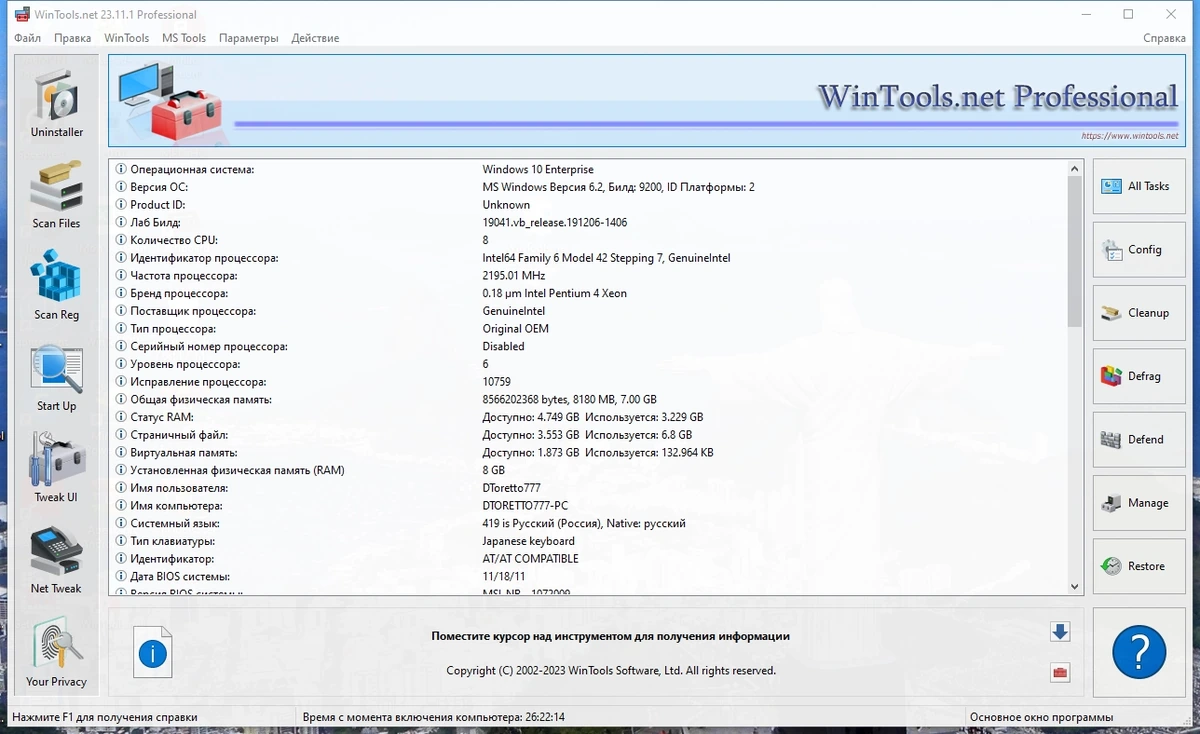1200x734 pixels.
Task: Select the 0.18 µm Intel Pentium 4 Xeon value
Action: click(x=555, y=294)
